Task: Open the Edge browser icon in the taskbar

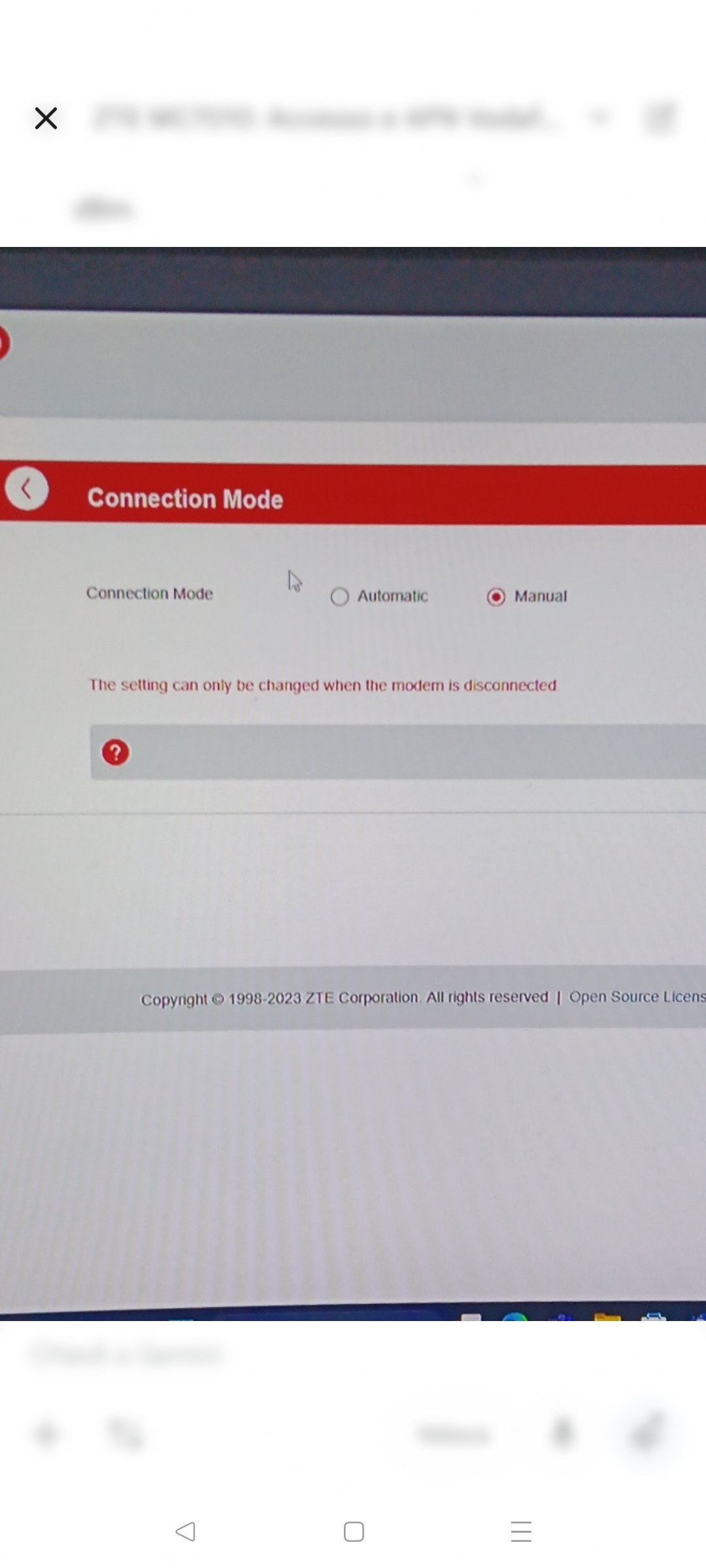Action: (514, 1315)
